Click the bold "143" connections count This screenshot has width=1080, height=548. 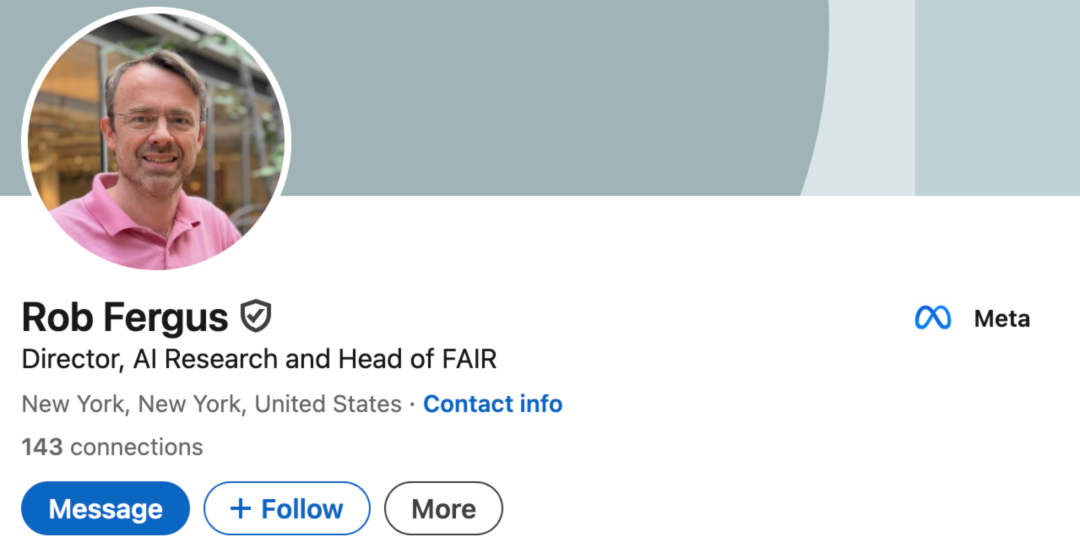click(x=42, y=447)
